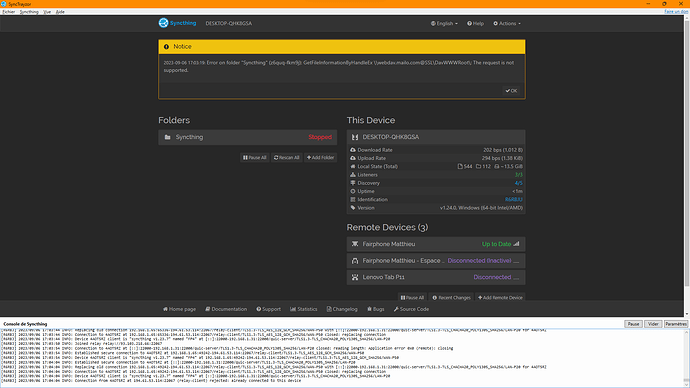Open the Documentation footer link
Image resolution: width=690 pixels, height=388 pixels.
pyautogui.click(x=226, y=309)
